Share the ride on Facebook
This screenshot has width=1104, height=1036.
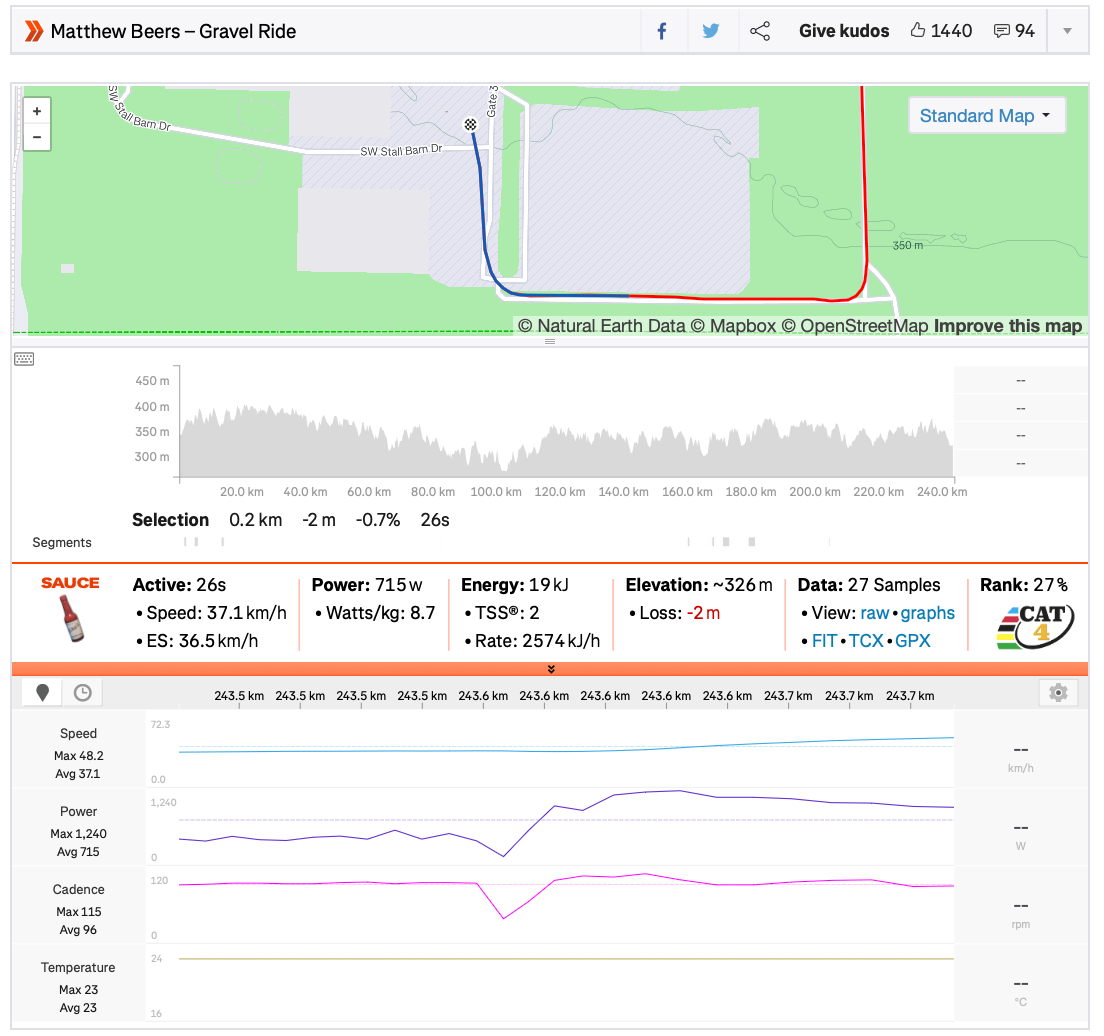(x=661, y=31)
